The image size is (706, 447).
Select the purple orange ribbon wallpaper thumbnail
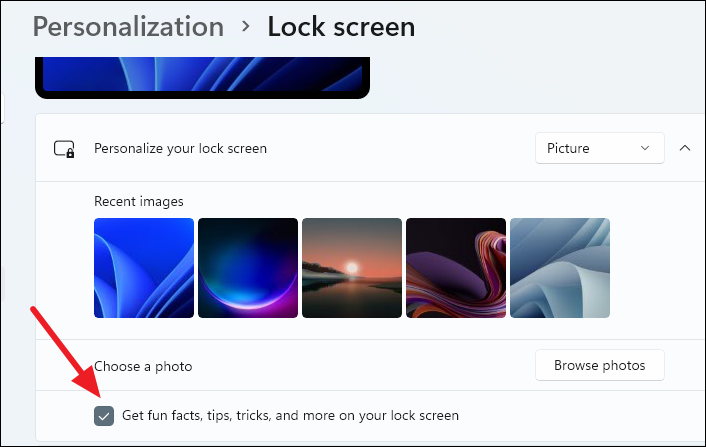(x=456, y=268)
